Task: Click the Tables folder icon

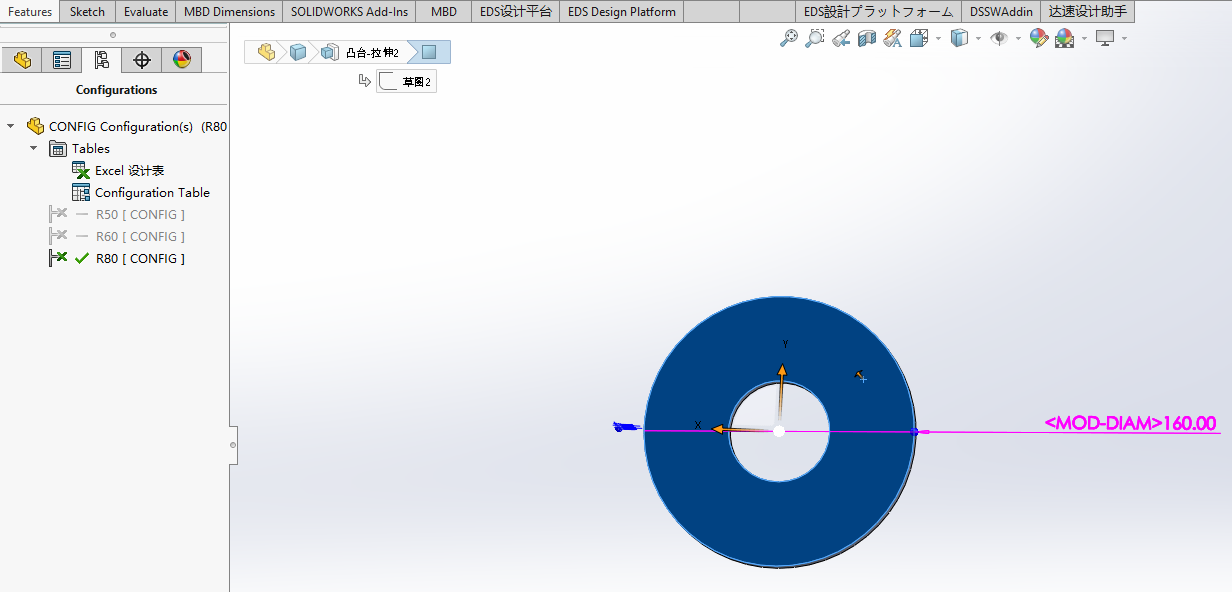Action: (59, 148)
